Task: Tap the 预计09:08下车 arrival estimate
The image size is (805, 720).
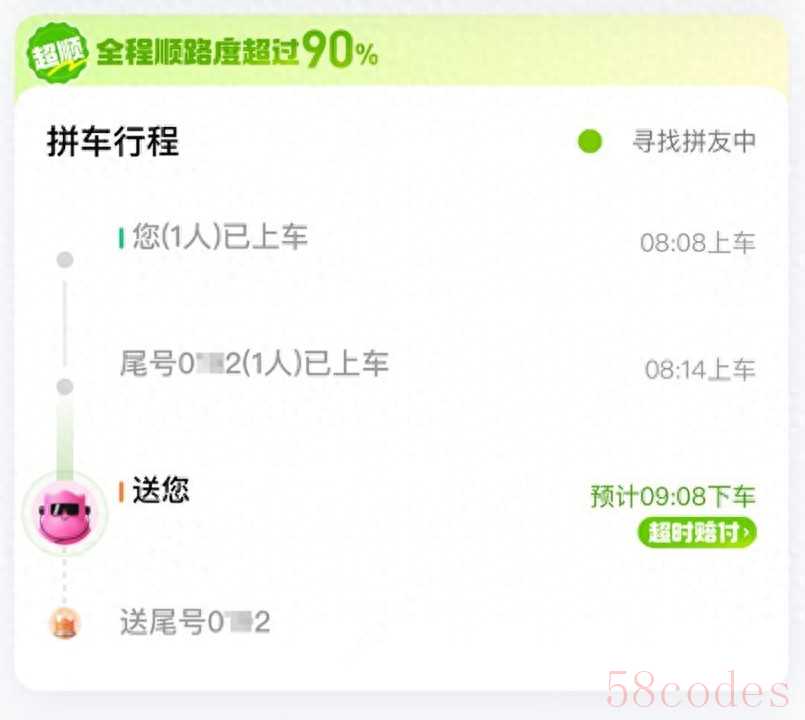Action: (x=673, y=497)
